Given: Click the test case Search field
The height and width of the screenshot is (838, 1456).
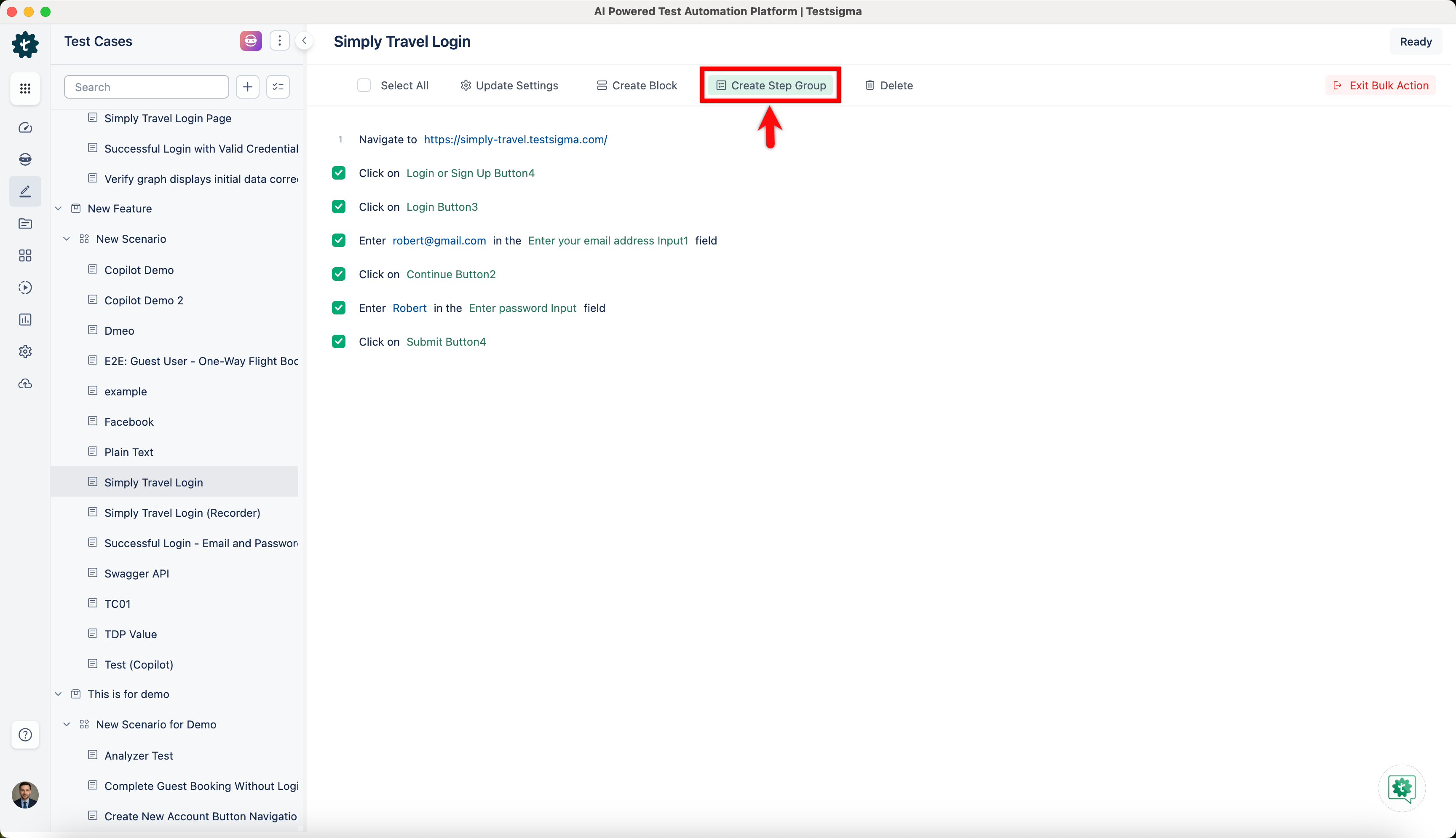Looking at the screenshot, I should coord(147,87).
